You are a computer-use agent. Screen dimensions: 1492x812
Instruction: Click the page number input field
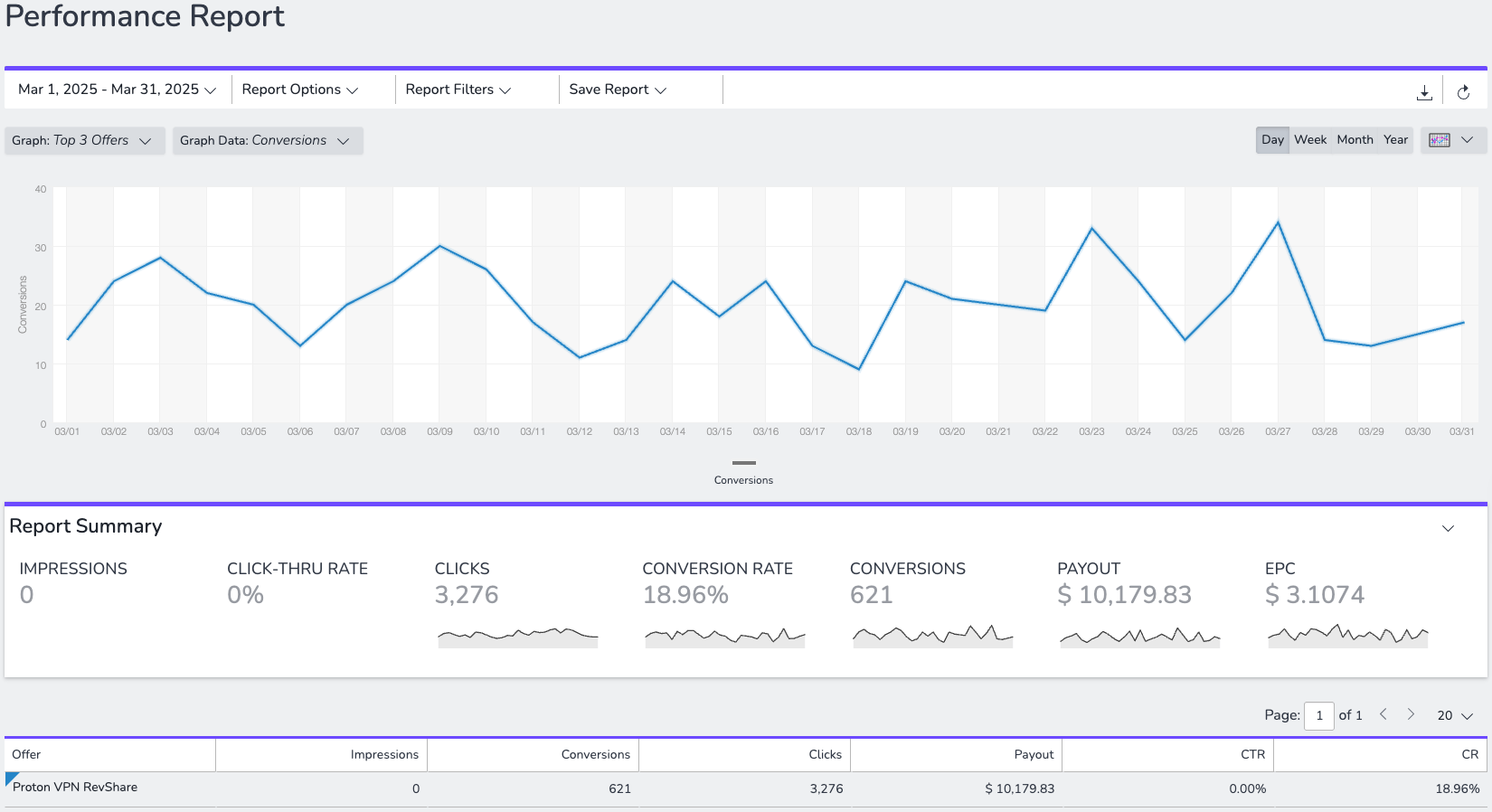pos(1319,715)
